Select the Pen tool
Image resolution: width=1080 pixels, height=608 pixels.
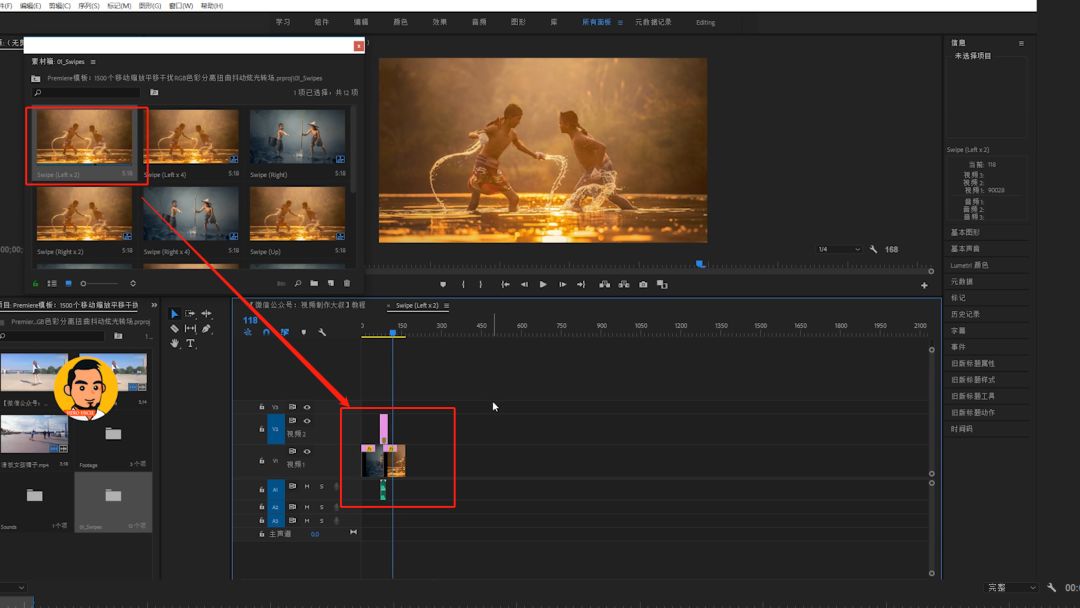coord(206,328)
